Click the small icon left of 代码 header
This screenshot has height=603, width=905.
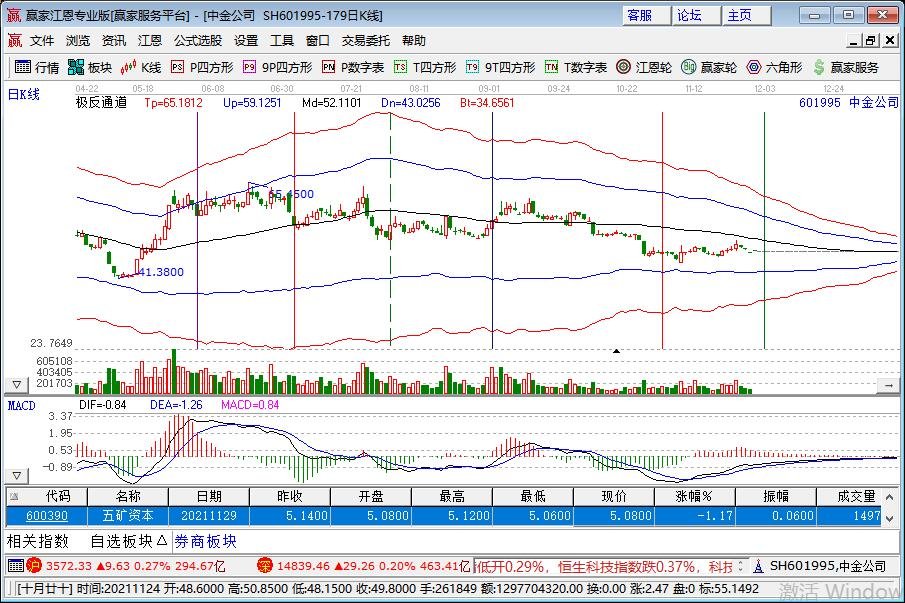tap(14, 496)
